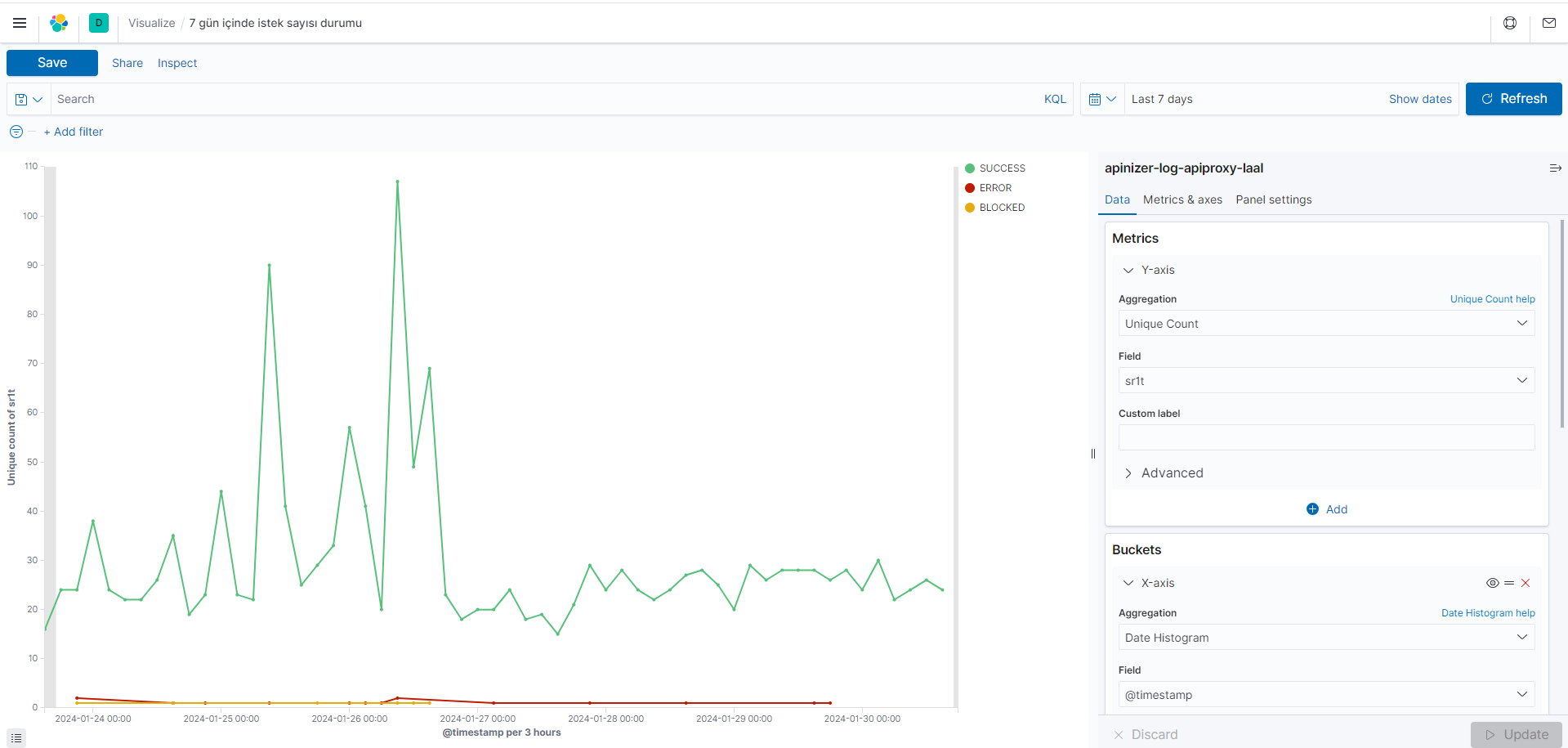Toggle X-axis visibility with the eye icon
Image resolution: width=1568 pixels, height=748 pixels.
[1492, 583]
